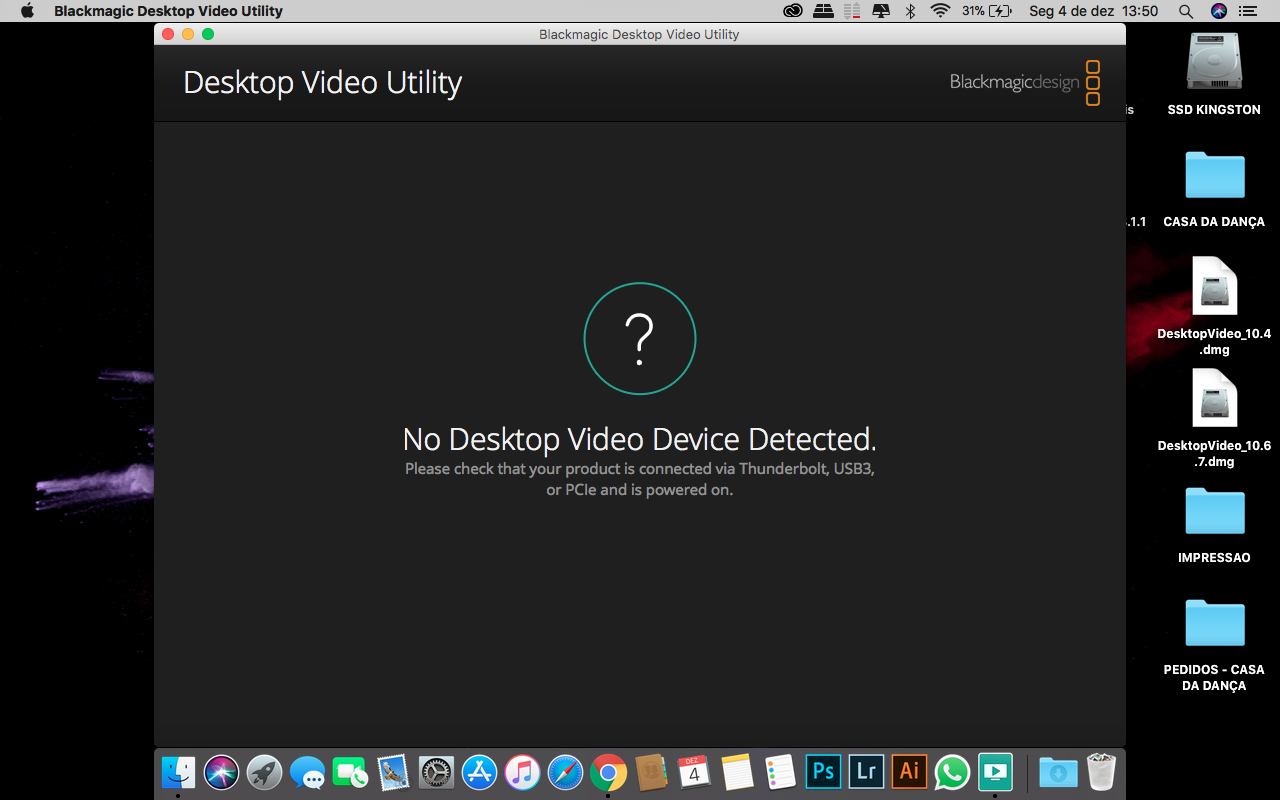Select DesktopVideo_10.4.dmg file on desktop

(x=1214, y=306)
